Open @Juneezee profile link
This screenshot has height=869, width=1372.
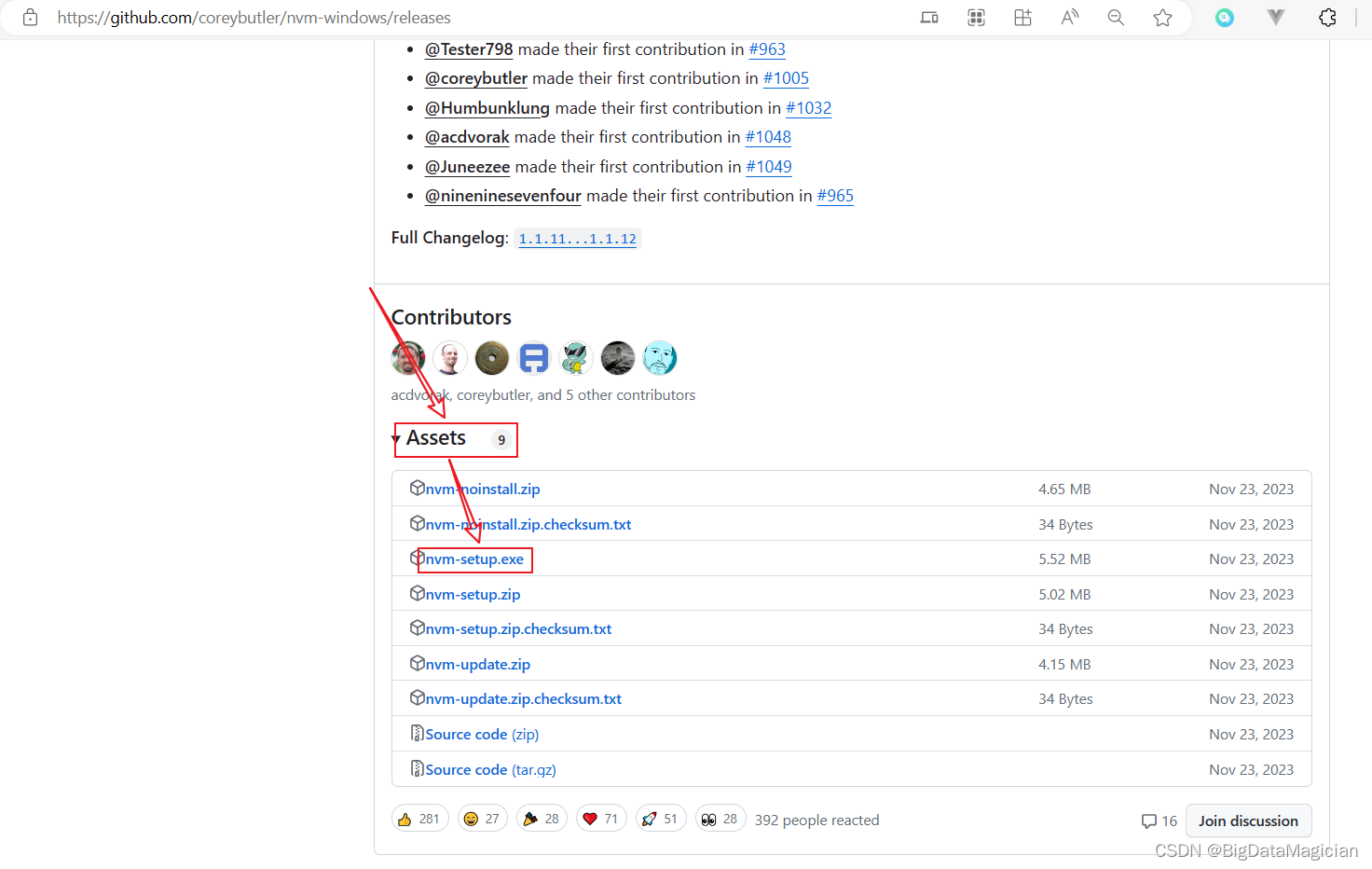click(468, 167)
